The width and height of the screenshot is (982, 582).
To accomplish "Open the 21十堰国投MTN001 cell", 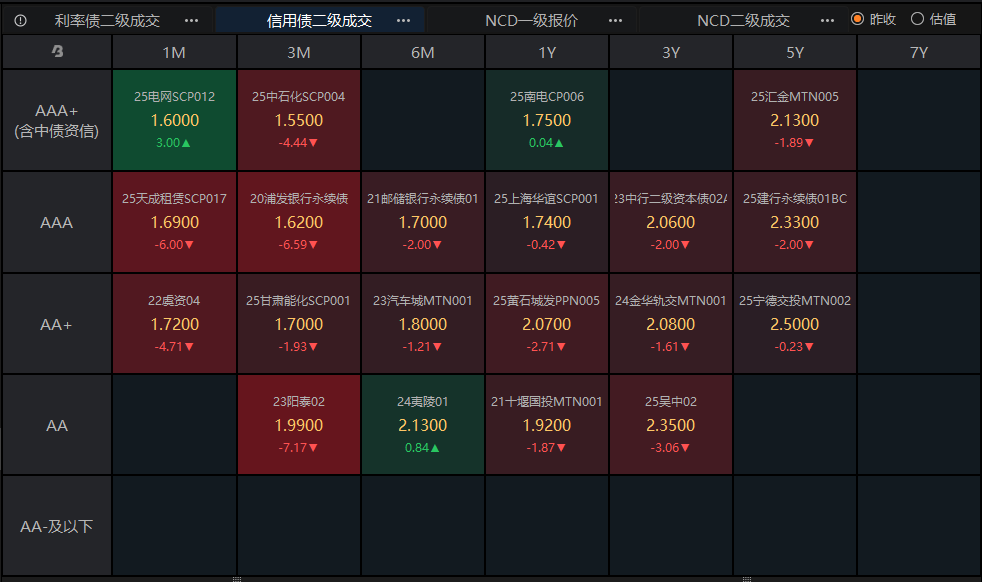I will 547,425.
